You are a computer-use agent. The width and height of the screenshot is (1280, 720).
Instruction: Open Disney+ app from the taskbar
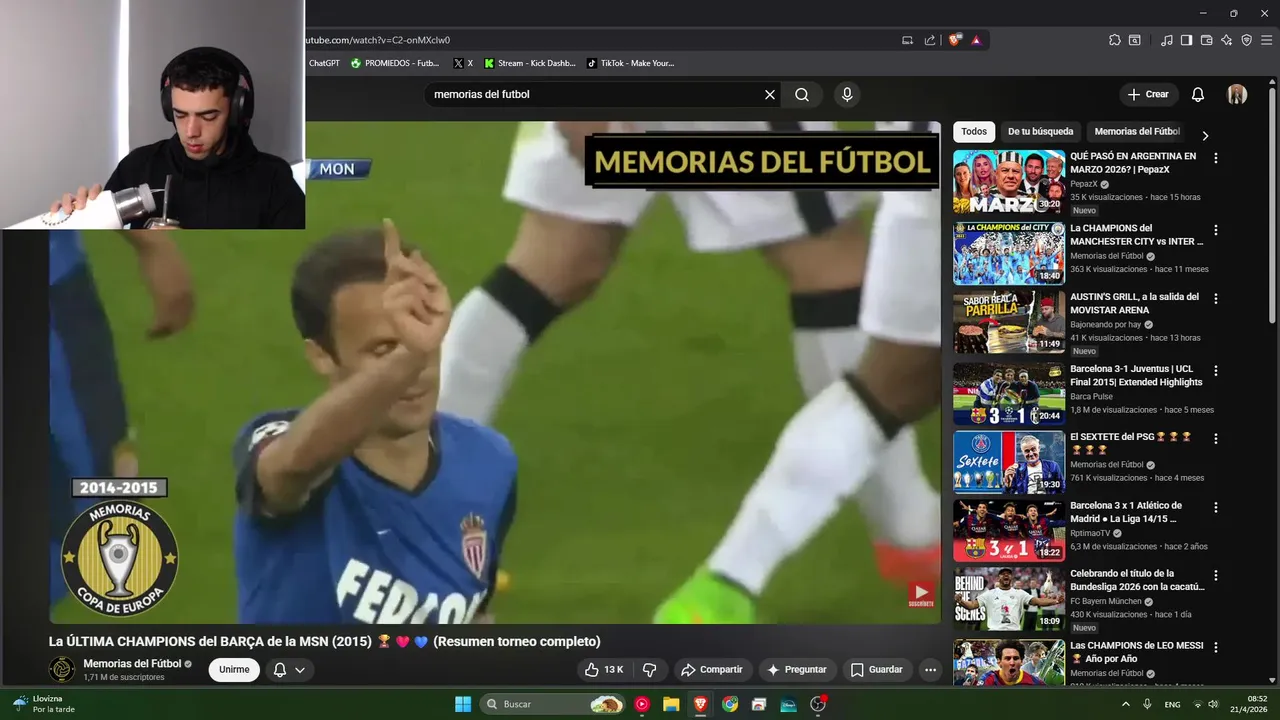pos(788,704)
